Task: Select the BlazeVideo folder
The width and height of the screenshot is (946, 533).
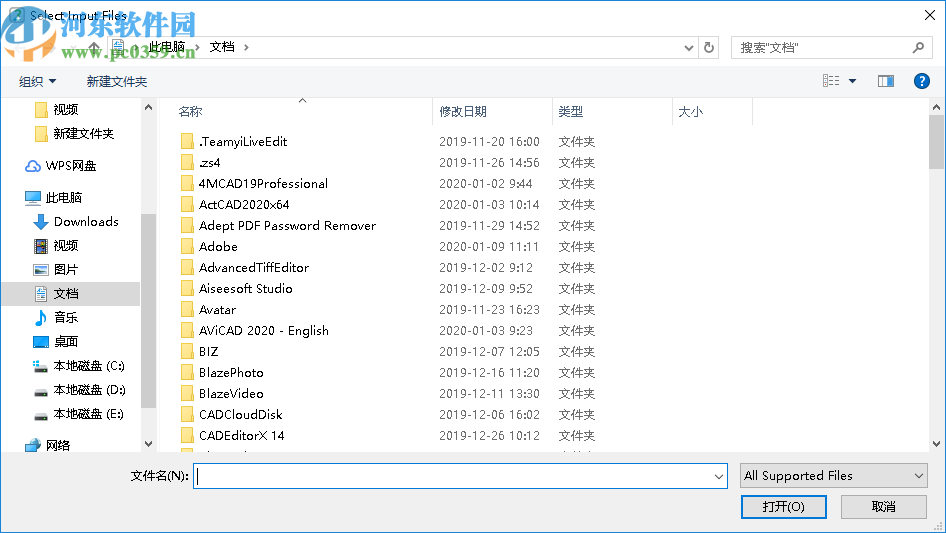Action: coord(231,394)
